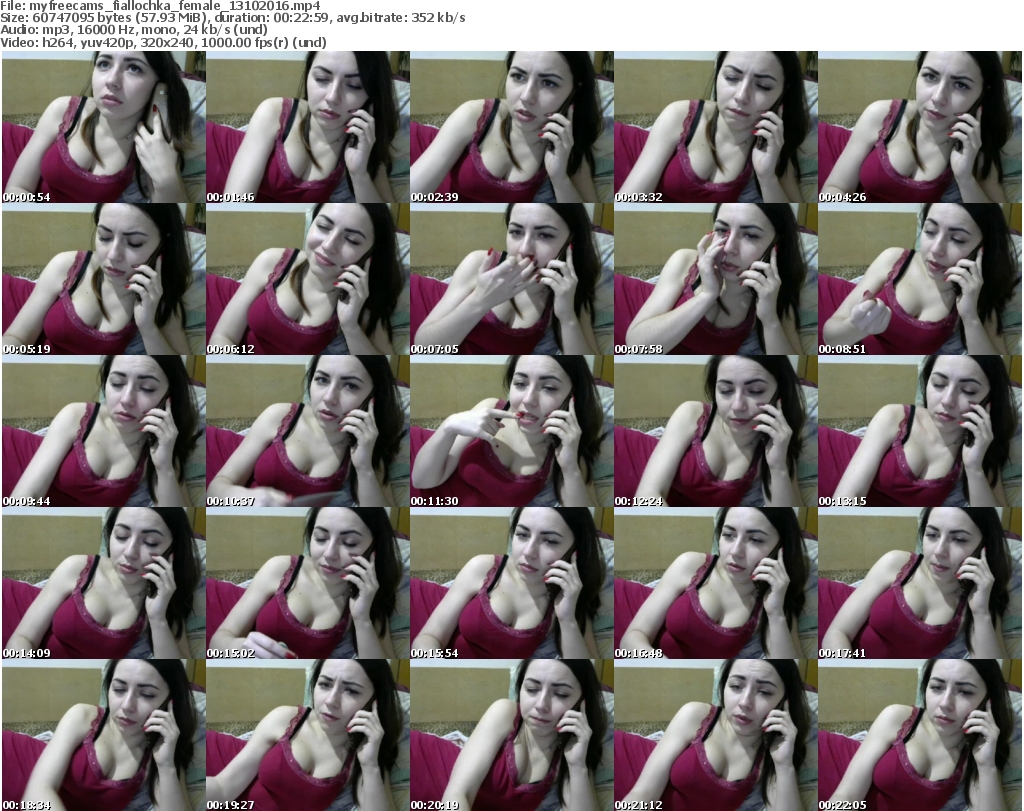The image size is (1024, 811).
Task: Select the thumbnail stamped 00:03:32
Action: tap(716, 127)
